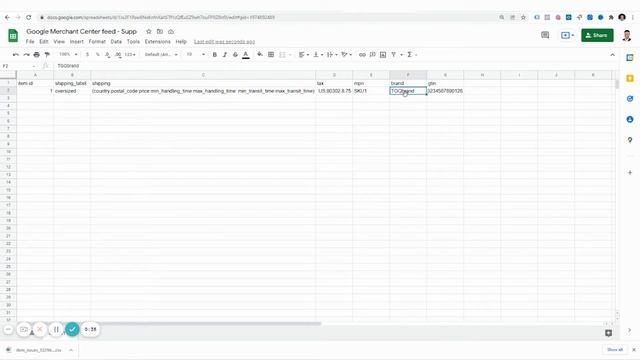Increase decimal places
Image resolution: width=640 pixels, height=360 pixels.
pyautogui.click(x=118, y=55)
